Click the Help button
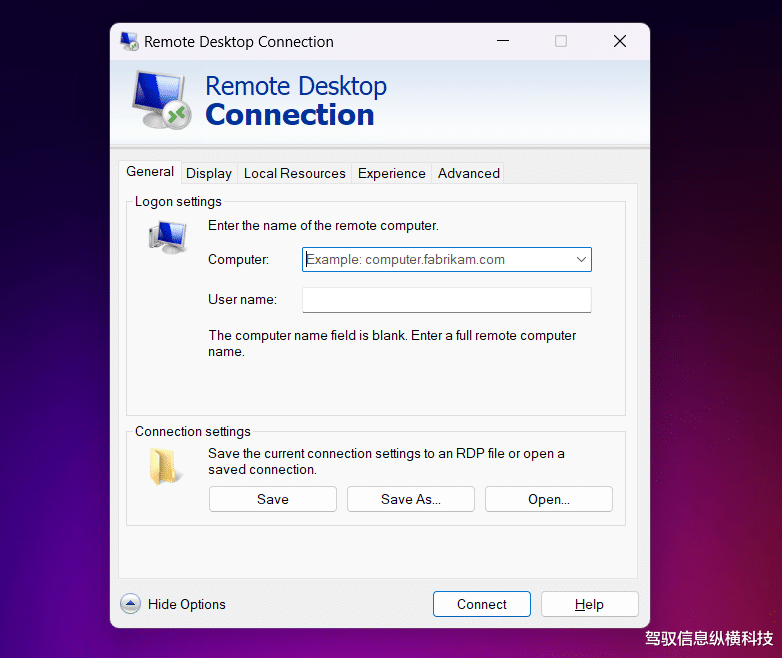 click(x=589, y=604)
